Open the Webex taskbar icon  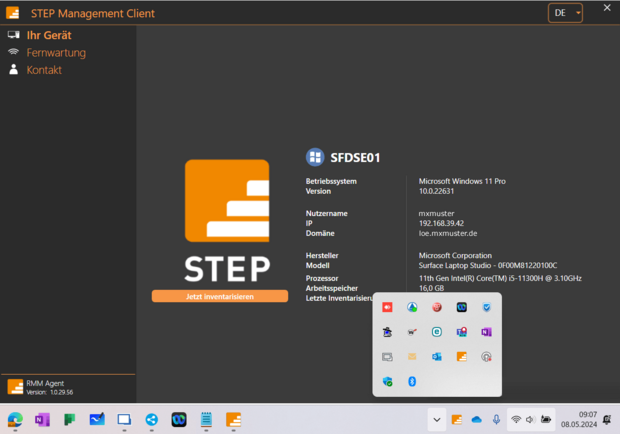point(179,419)
